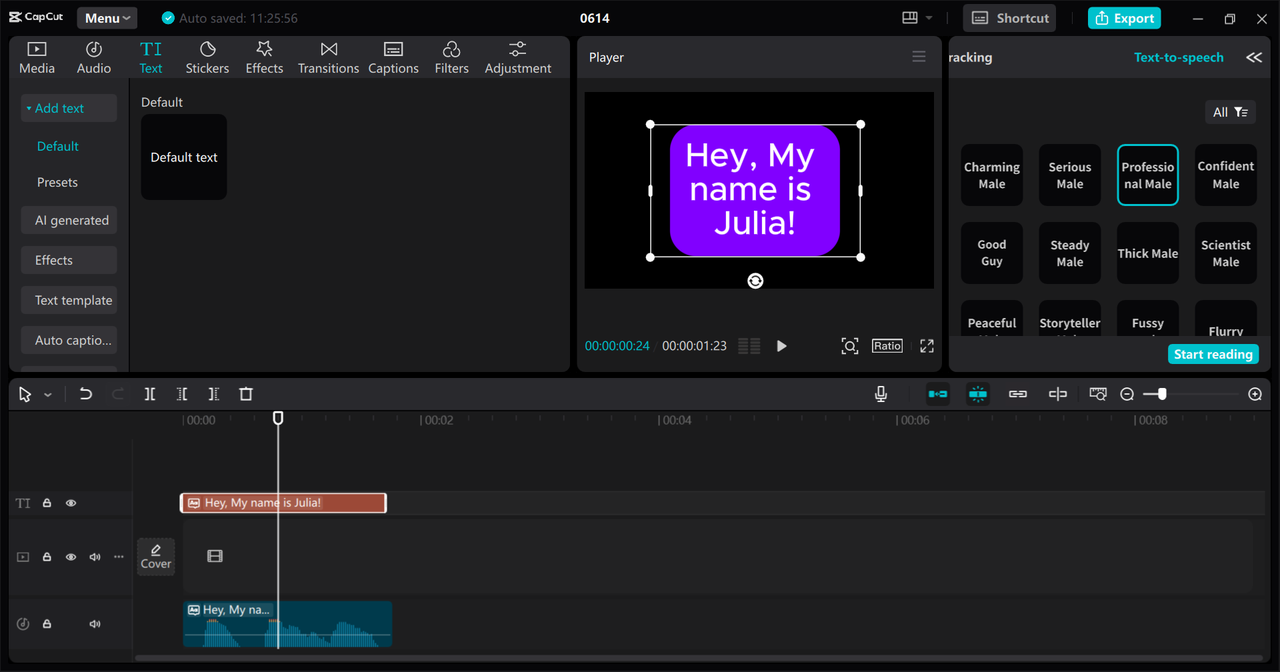Click the timeline cover settings monitor icon
This screenshot has width=1280, height=672.
coord(1098,394)
